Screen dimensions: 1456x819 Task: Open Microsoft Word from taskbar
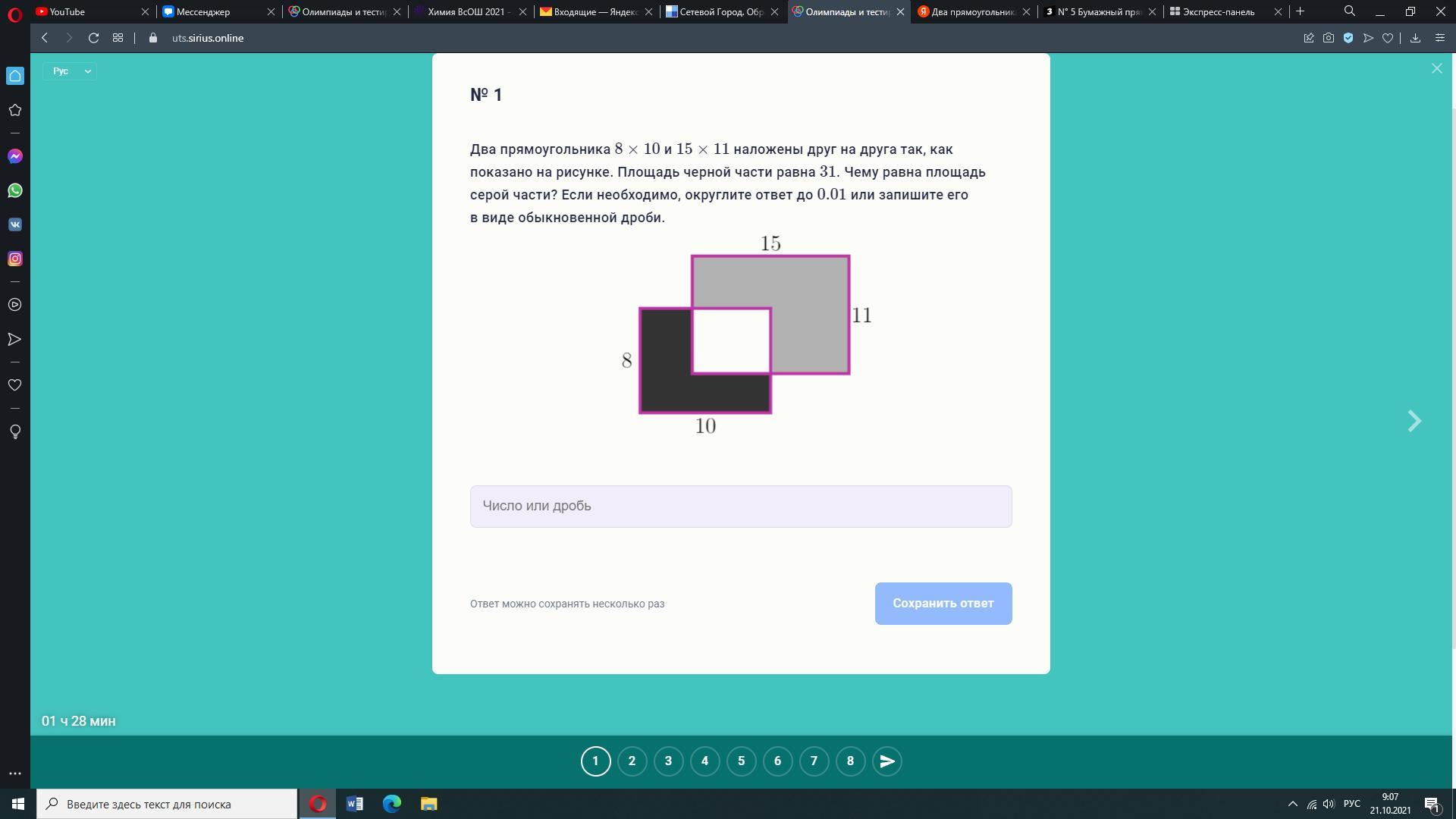coord(355,804)
